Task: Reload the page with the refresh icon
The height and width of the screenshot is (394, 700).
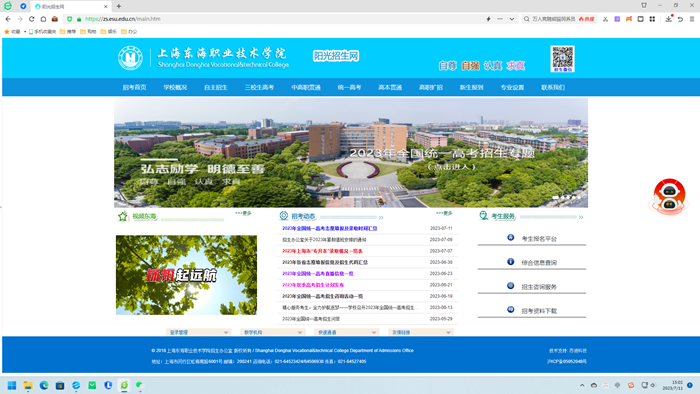Action: (x=31, y=19)
